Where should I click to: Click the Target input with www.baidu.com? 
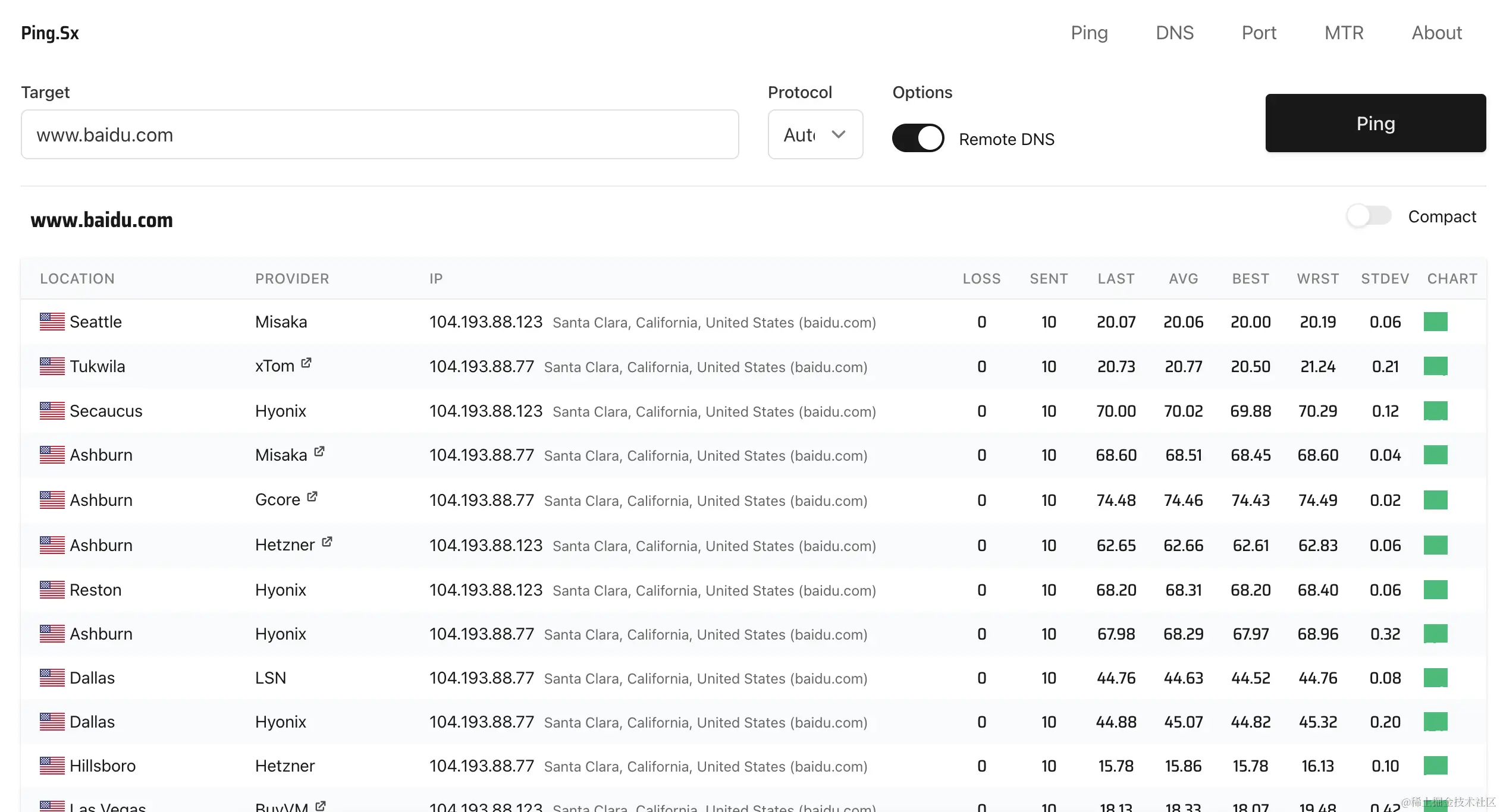379,135
